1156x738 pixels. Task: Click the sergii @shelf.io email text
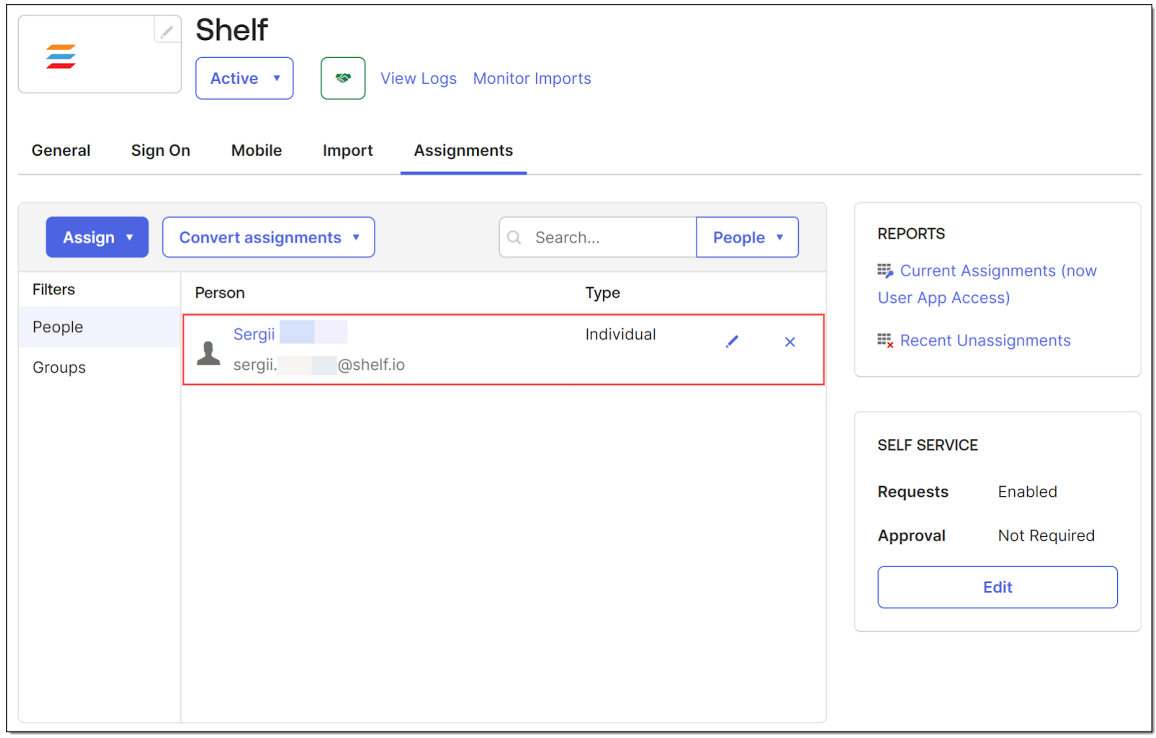pyautogui.click(x=318, y=365)
